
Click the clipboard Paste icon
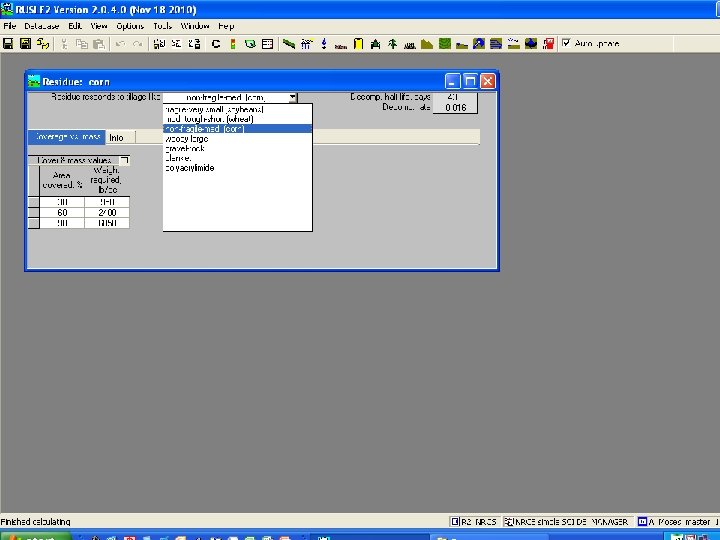[x=98, y=44]
